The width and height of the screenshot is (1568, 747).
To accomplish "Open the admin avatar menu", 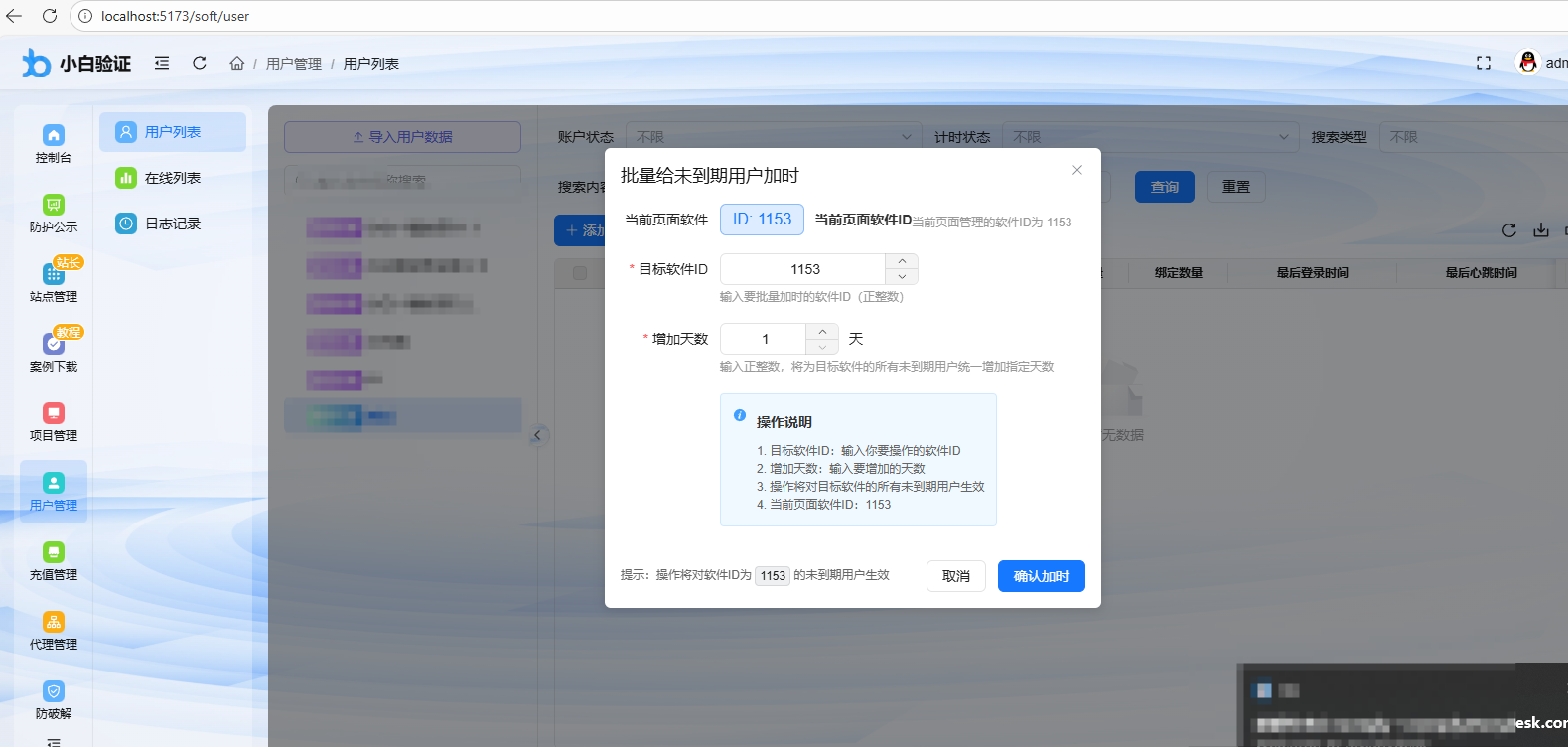I will pyautogui.click(x=1528, y=63).
